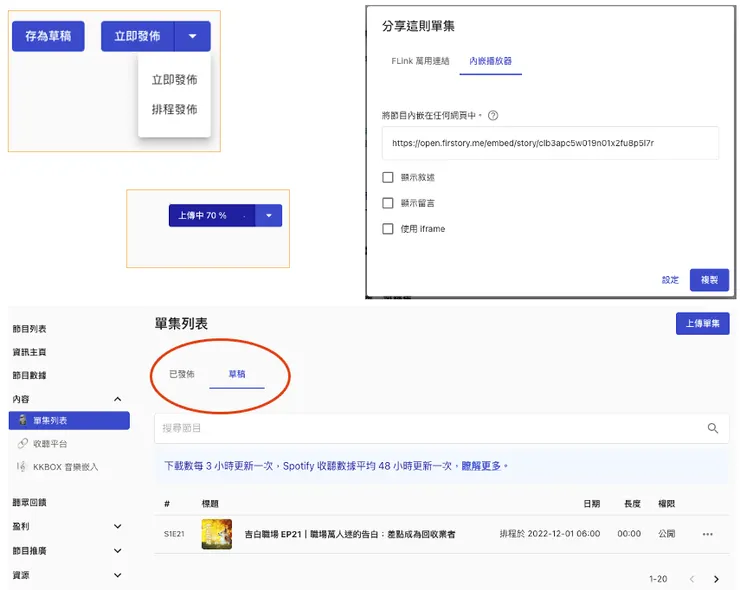Go to previous page arrow
The image size is (740, 590).
(692, 579)
